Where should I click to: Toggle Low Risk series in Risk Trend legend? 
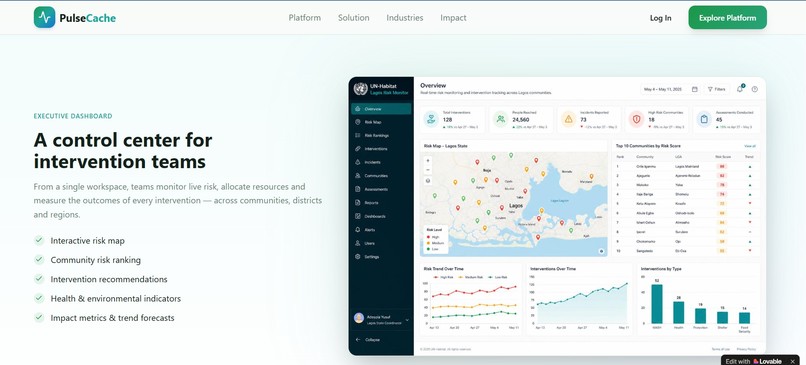tap(497, 277)
